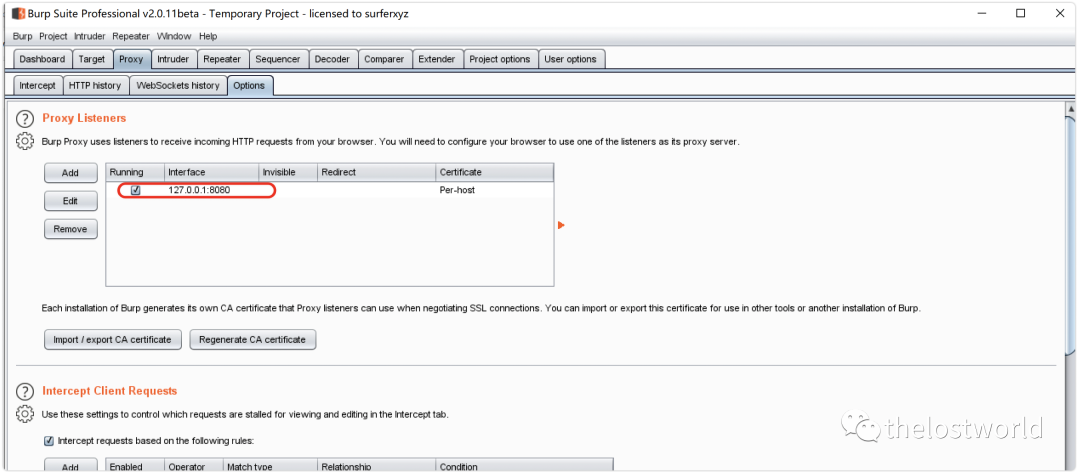Open the Project menu
Viewport: 1080px width, 474px height.
coord(53,37)
